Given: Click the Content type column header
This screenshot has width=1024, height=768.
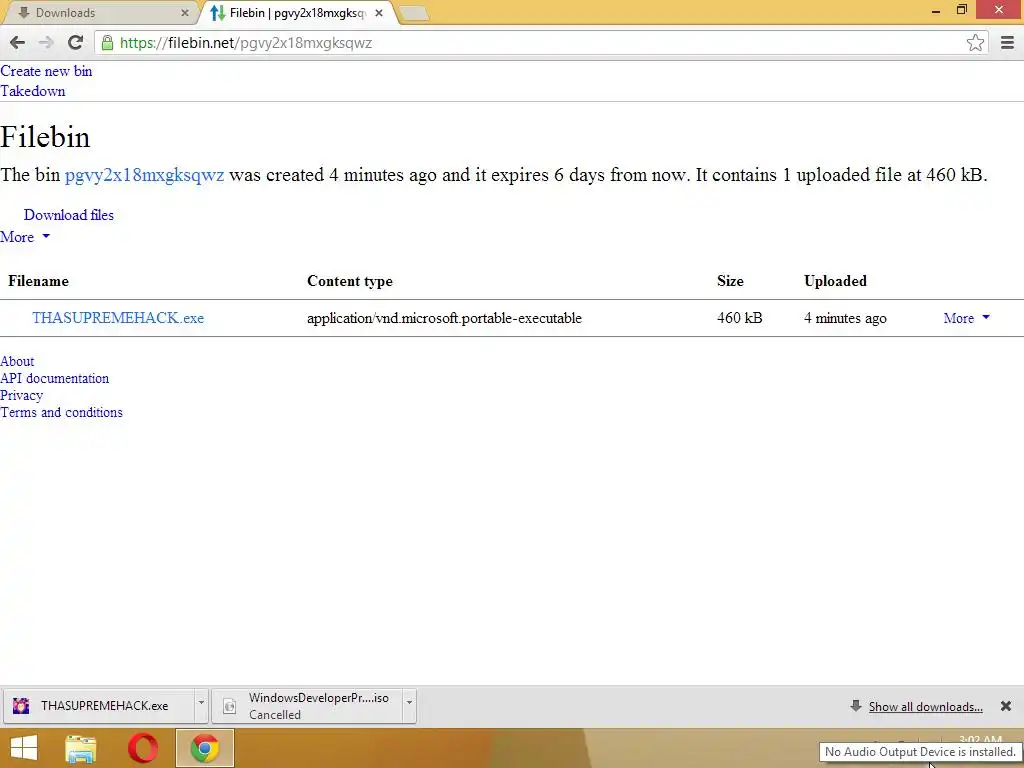Looking at the screenshot, I should (x=350, y=281).
